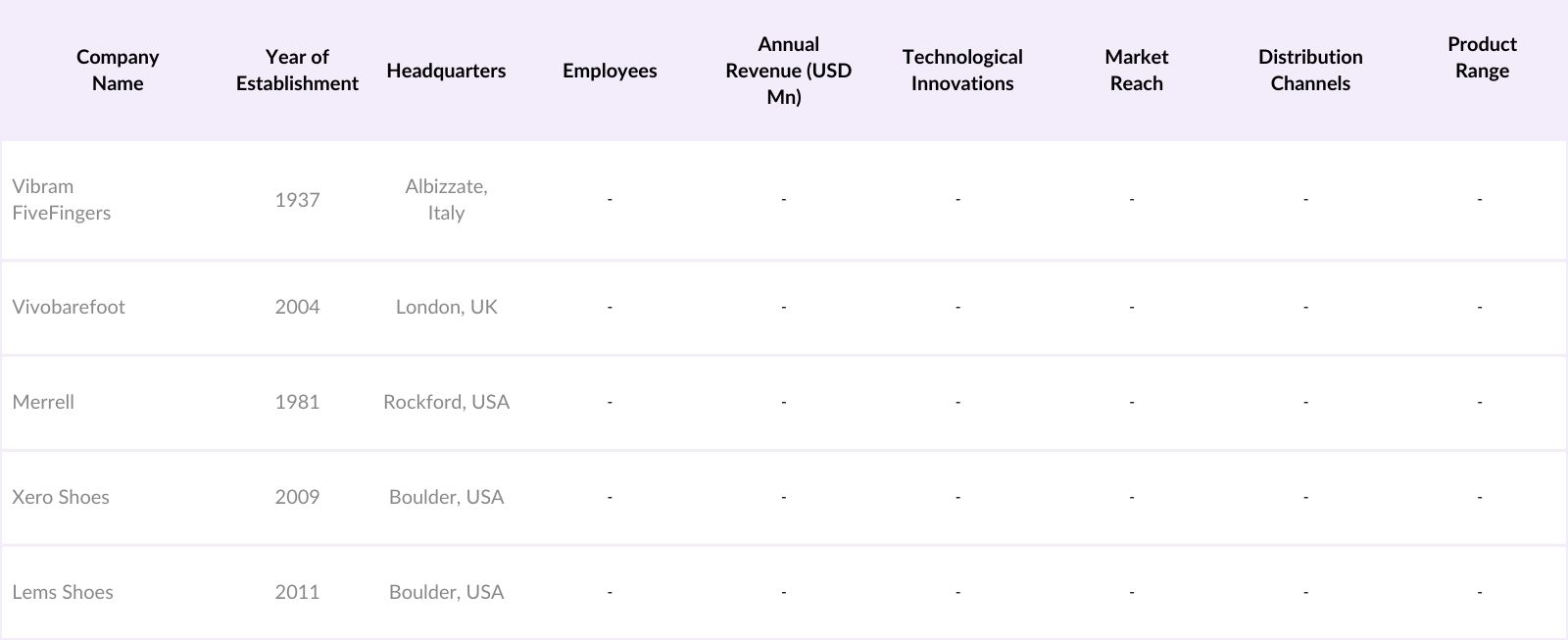Select the Vivobarefoot company cell
Screen dimensions: 1568x640
coord(69,307)
